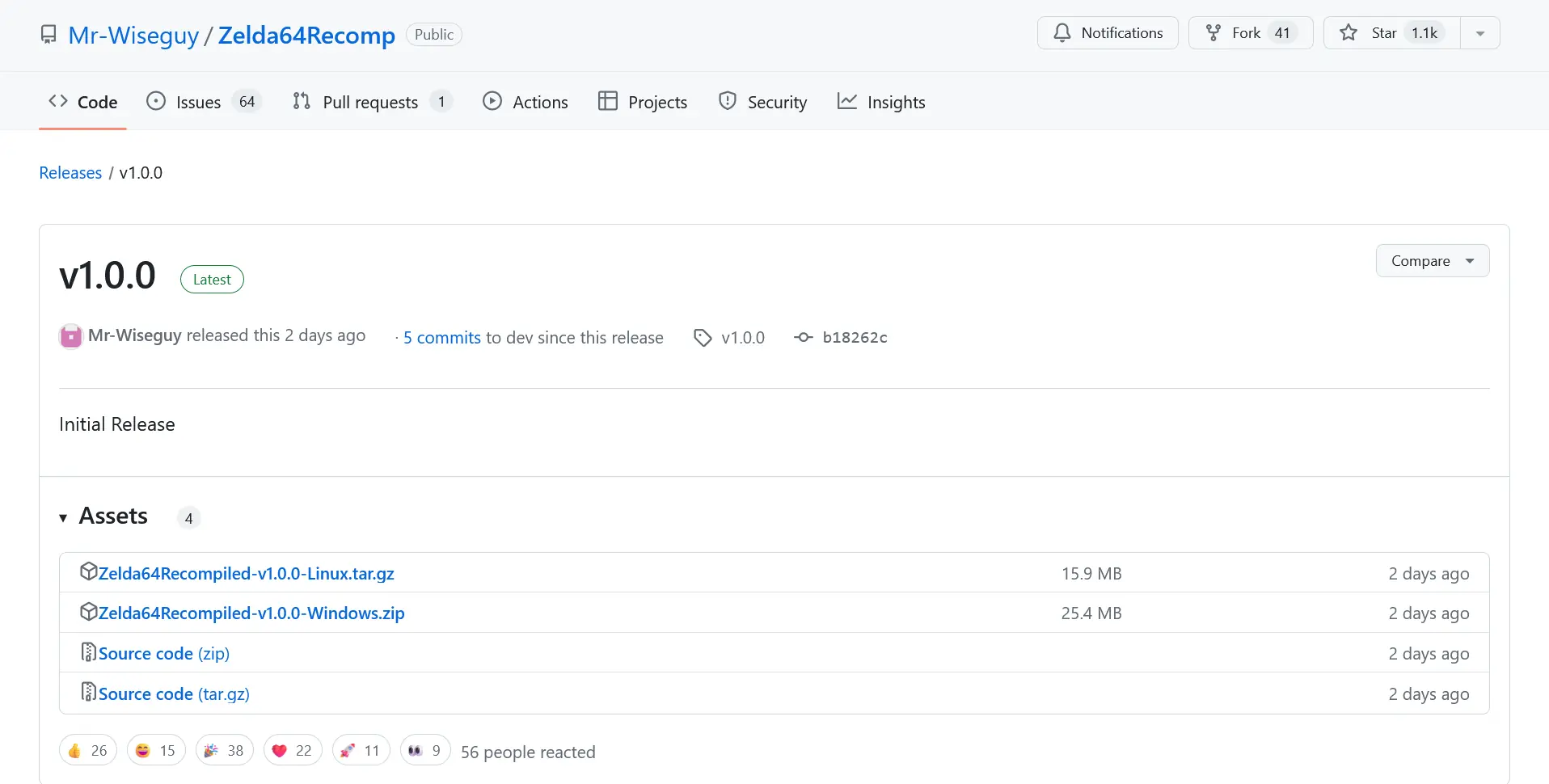
Task: Click the package icon for Windows zip
Action: coord(89,612)
